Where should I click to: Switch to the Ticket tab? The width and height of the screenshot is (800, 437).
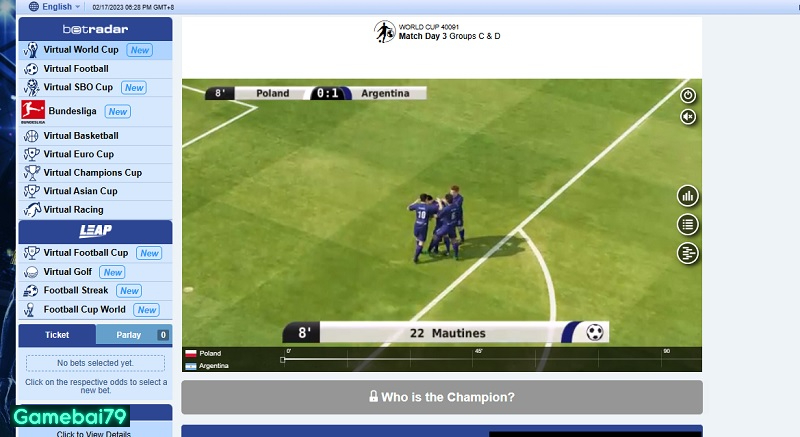pos(57,335)
